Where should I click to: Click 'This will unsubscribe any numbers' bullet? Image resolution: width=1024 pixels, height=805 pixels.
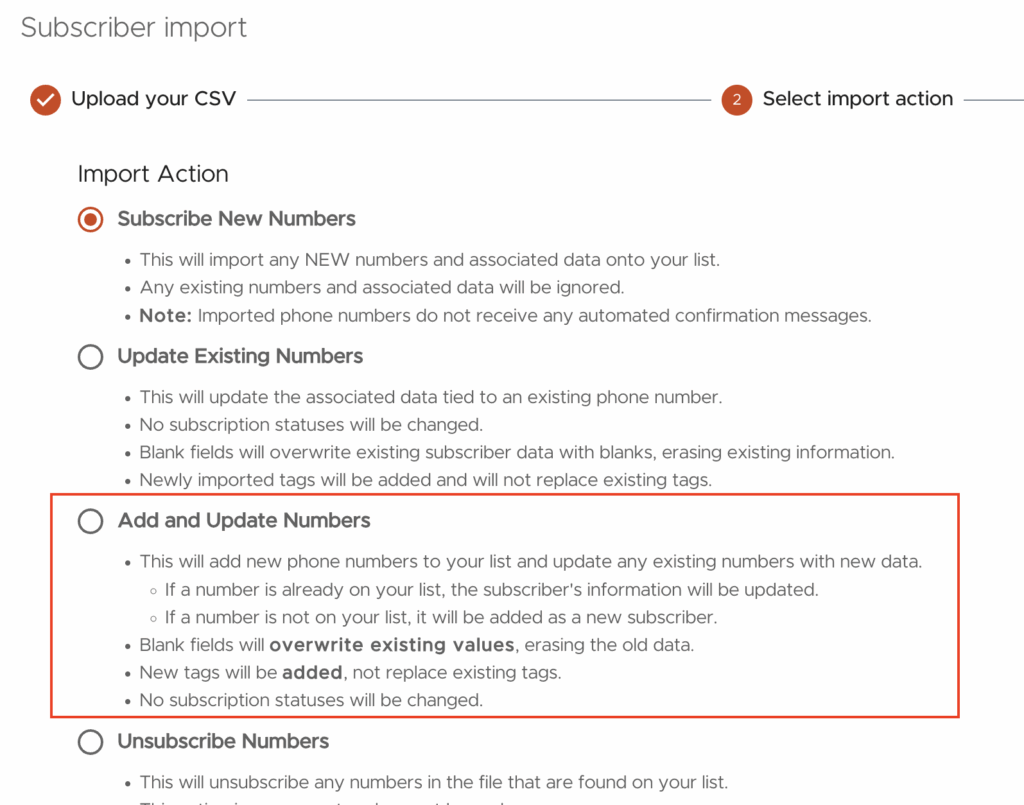(x=433, y=782)
